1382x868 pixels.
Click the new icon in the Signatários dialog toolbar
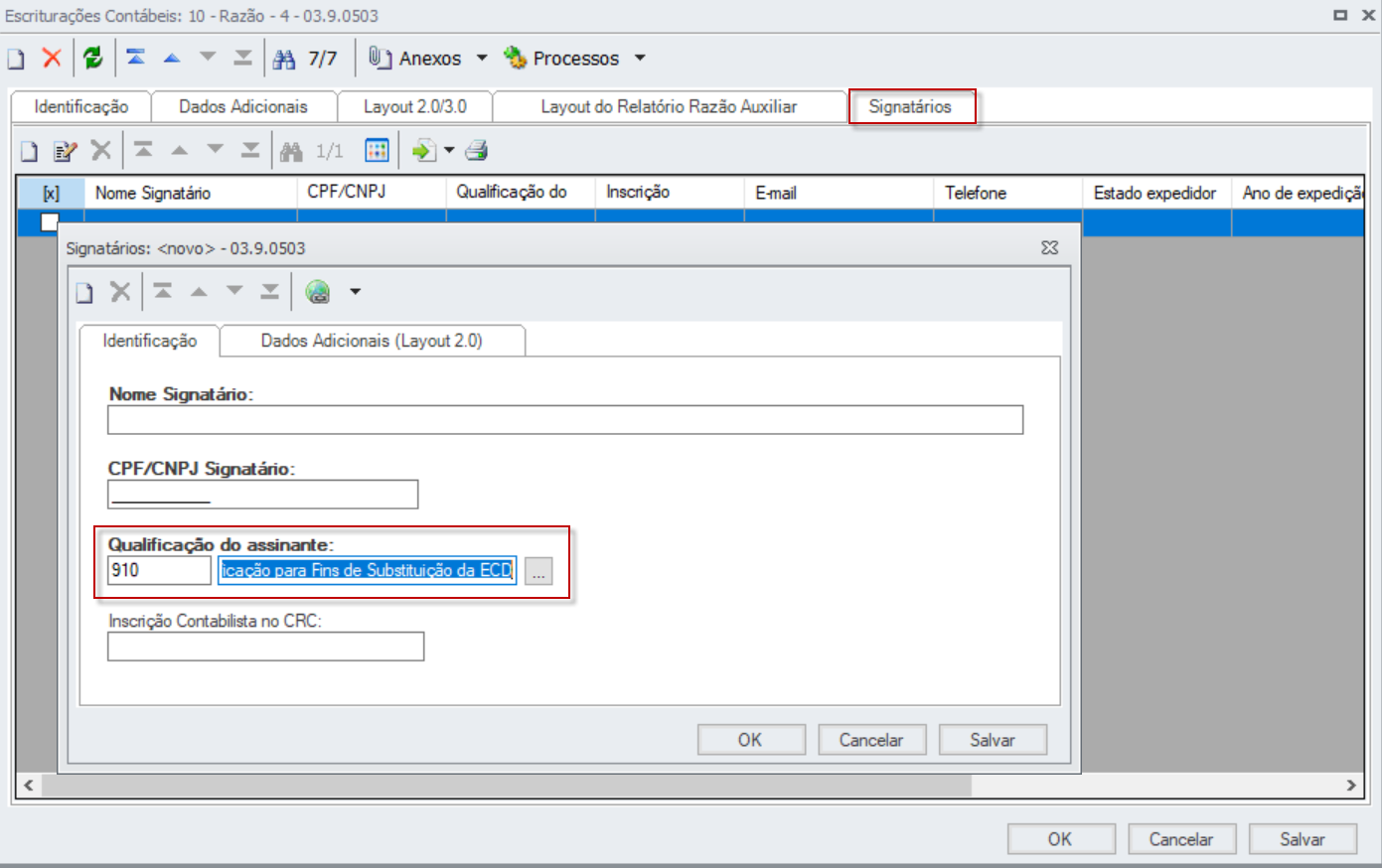click(84, 292)
